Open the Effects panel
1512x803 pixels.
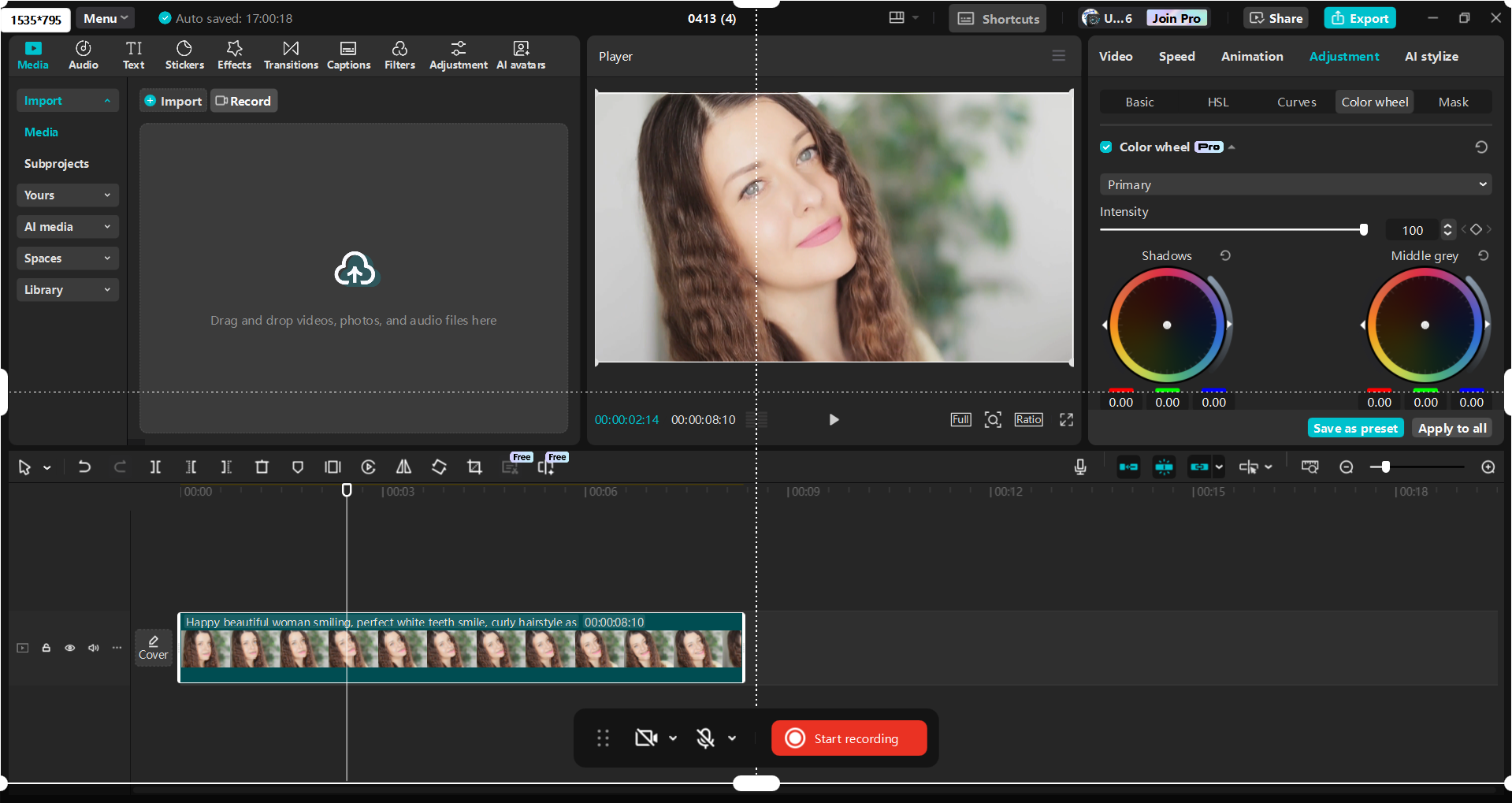click(234, 55)
